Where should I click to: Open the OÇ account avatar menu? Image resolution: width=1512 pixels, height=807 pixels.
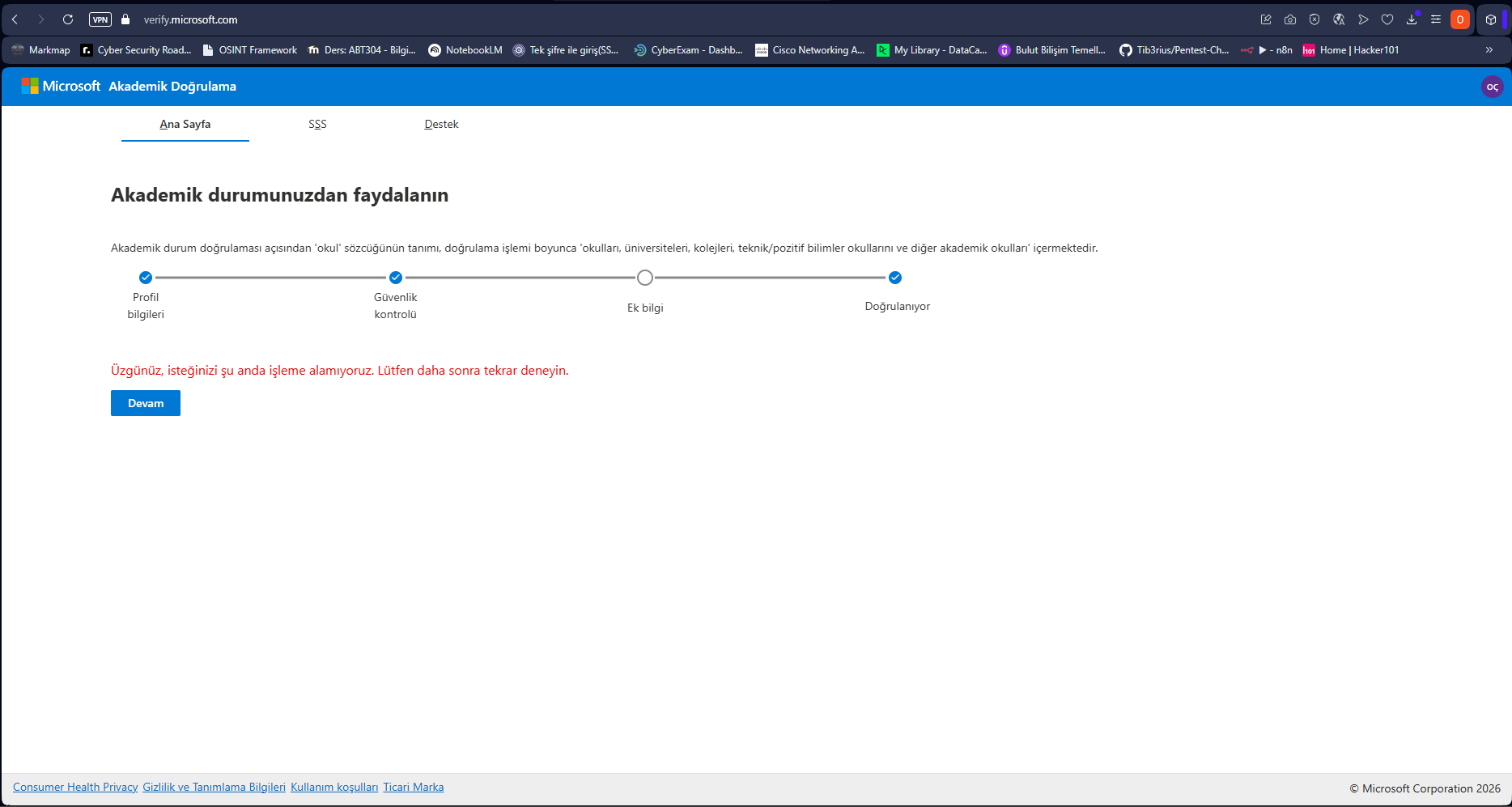coord(1492,87)
